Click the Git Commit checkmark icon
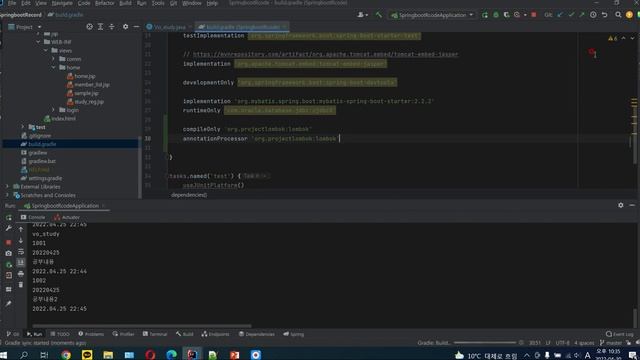The width and height of the screenshot is (640, 360). (x=571, y=15)
